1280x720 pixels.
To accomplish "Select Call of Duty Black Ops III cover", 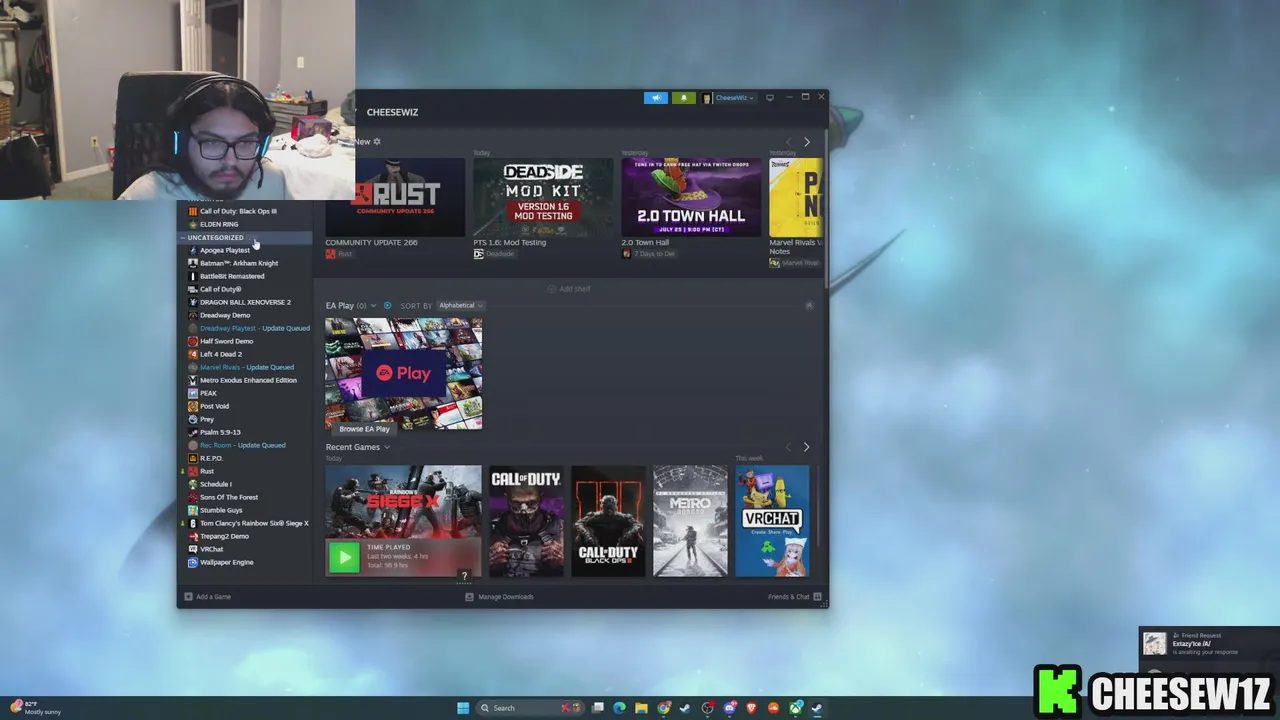I will point(608,521).
